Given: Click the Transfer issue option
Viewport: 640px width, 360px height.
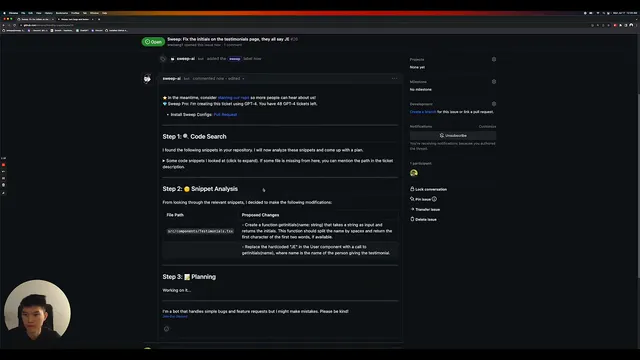Looking at the screenshot, I should 425,209.
